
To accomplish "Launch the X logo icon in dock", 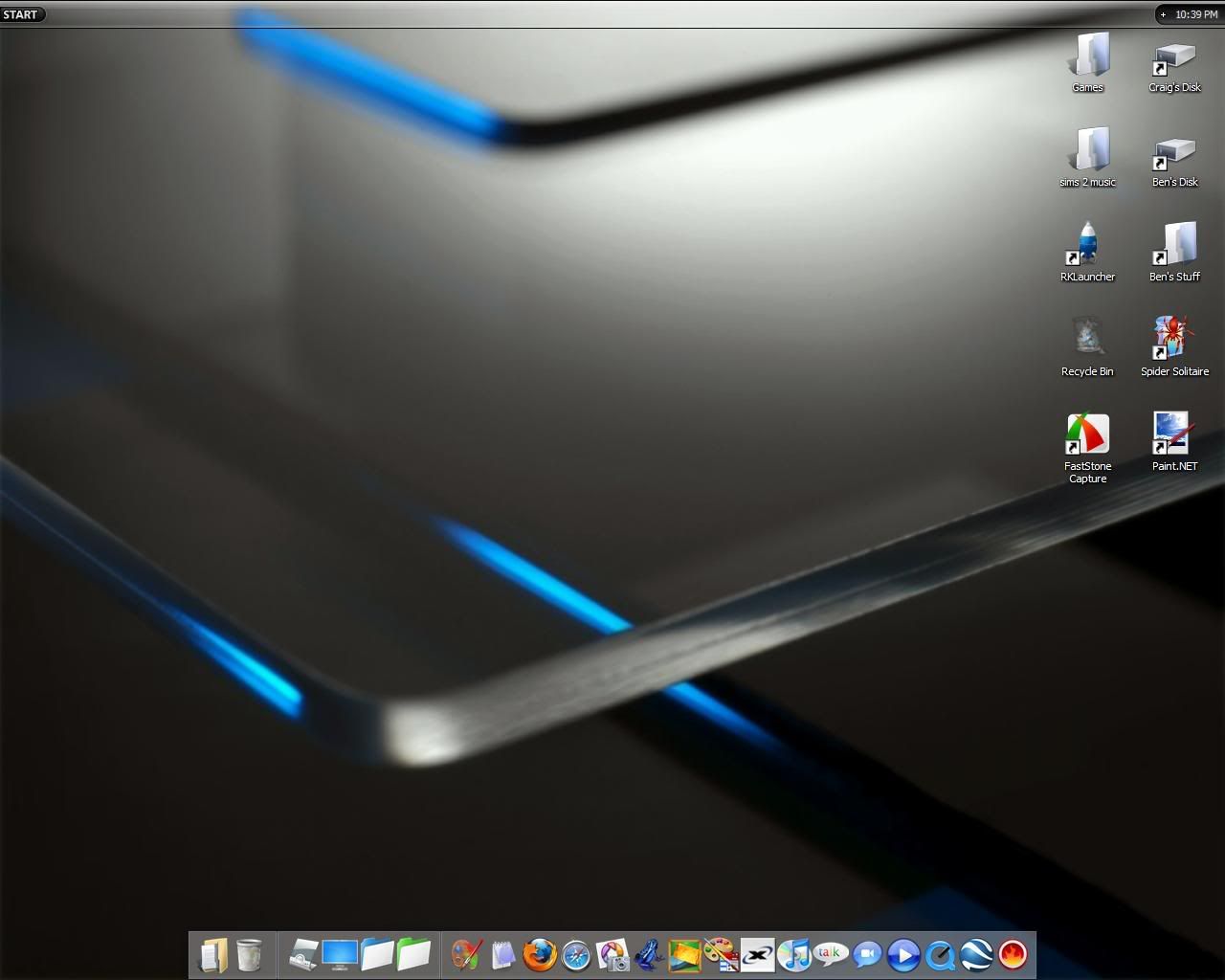I will [757, 954].
